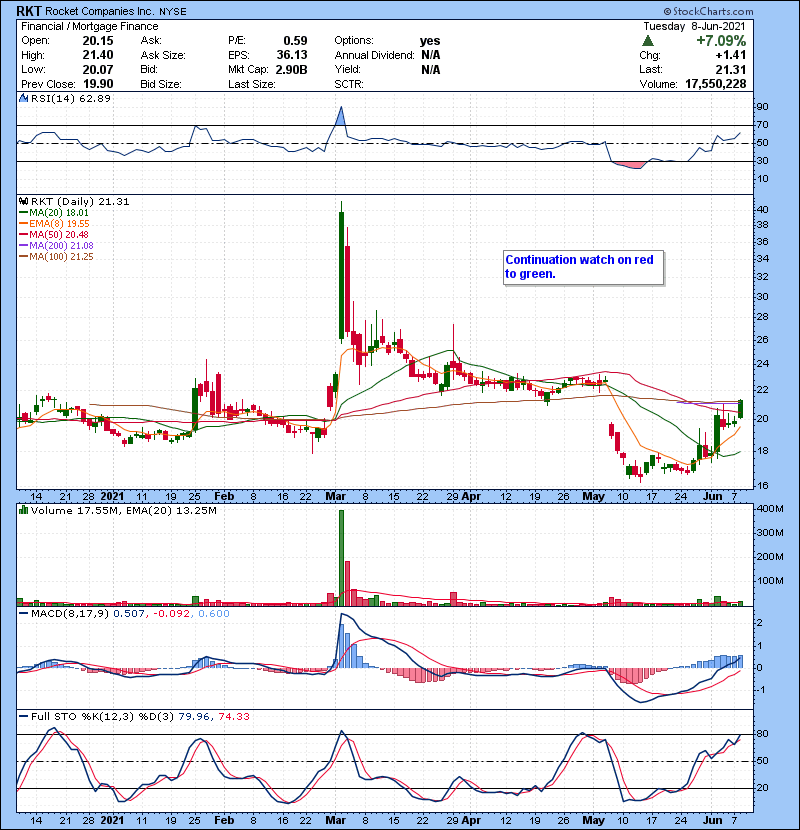800x830 pixels.
Task: Click the 'Jun' label on price chart axis
Action: pos(712,496)
